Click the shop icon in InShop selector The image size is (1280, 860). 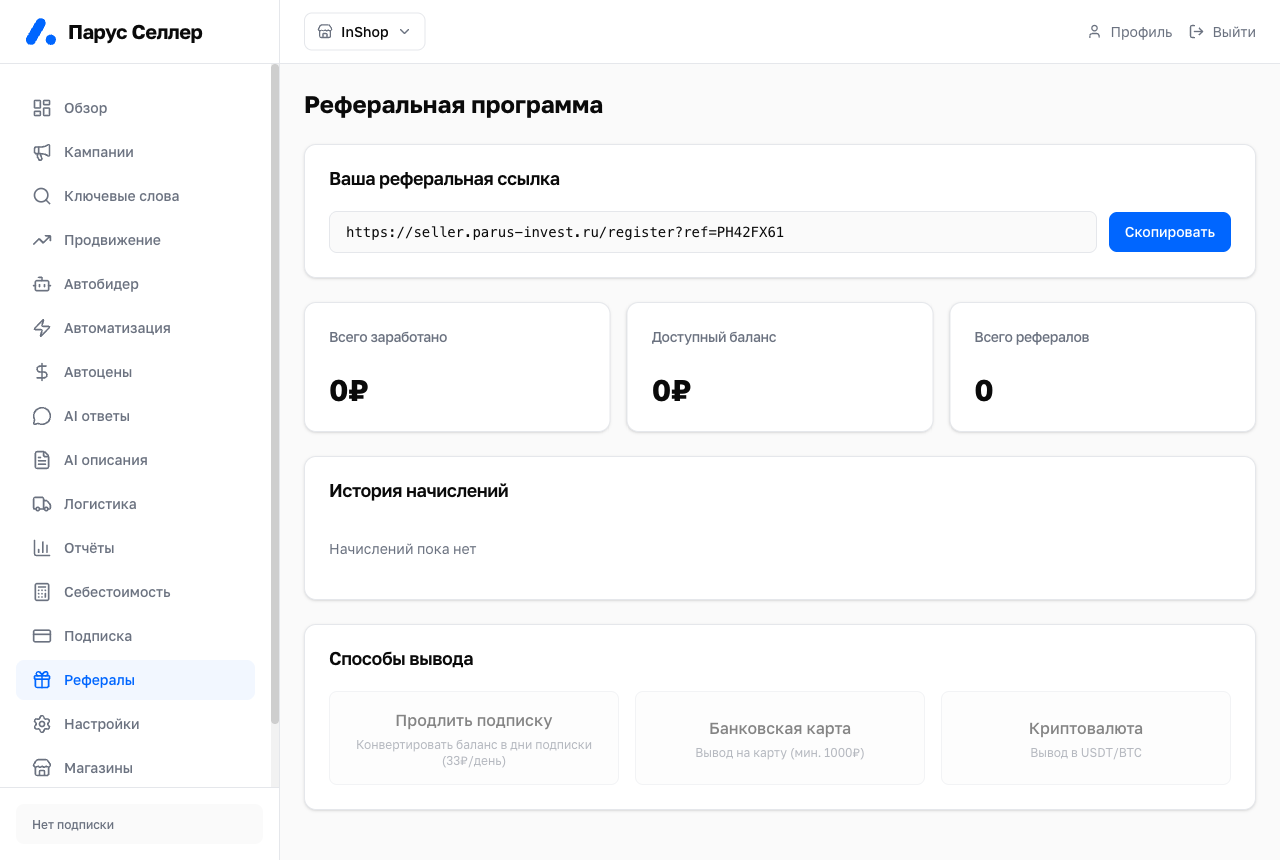tap(325, 32)
